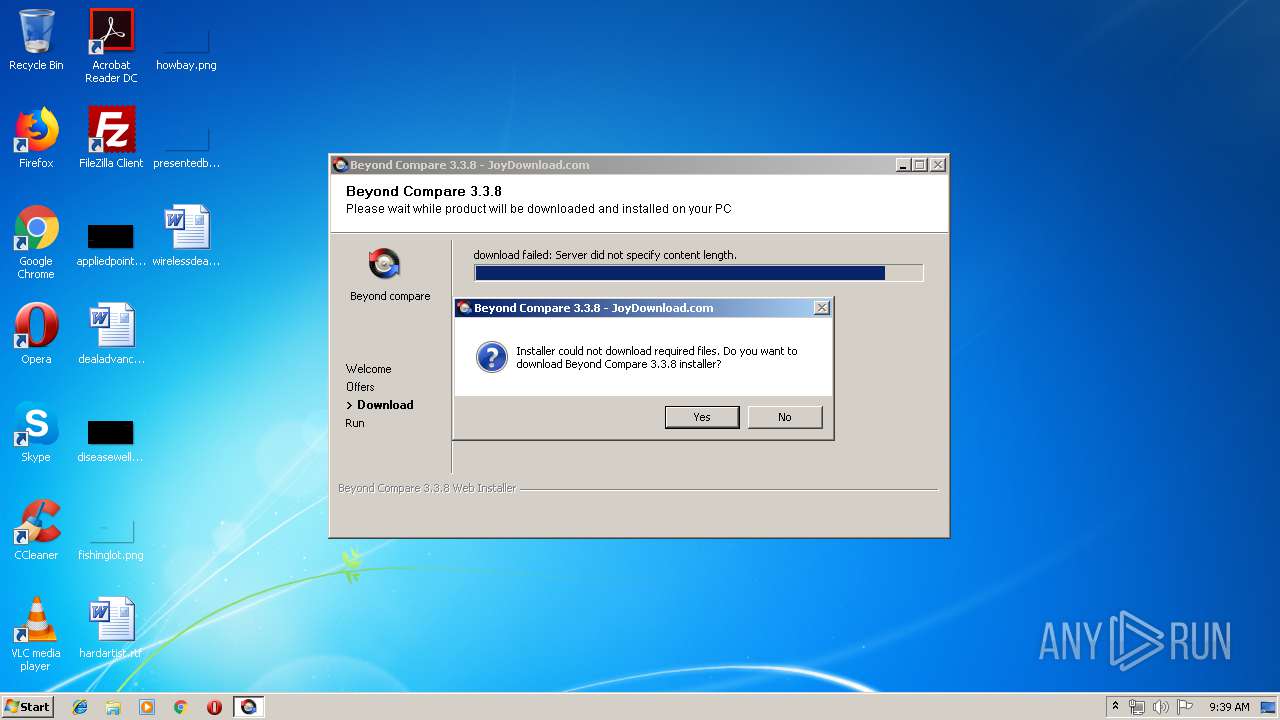The width and height of the screenshot is (1280, 720).
Task: Close the main installer window
Action: pyautogui.click(x=937, y=165)
